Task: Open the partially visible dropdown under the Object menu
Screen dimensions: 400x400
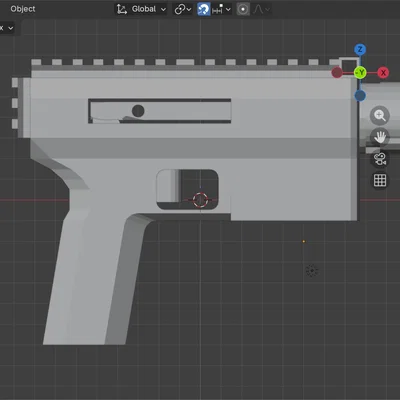Action: coord(7,28)
